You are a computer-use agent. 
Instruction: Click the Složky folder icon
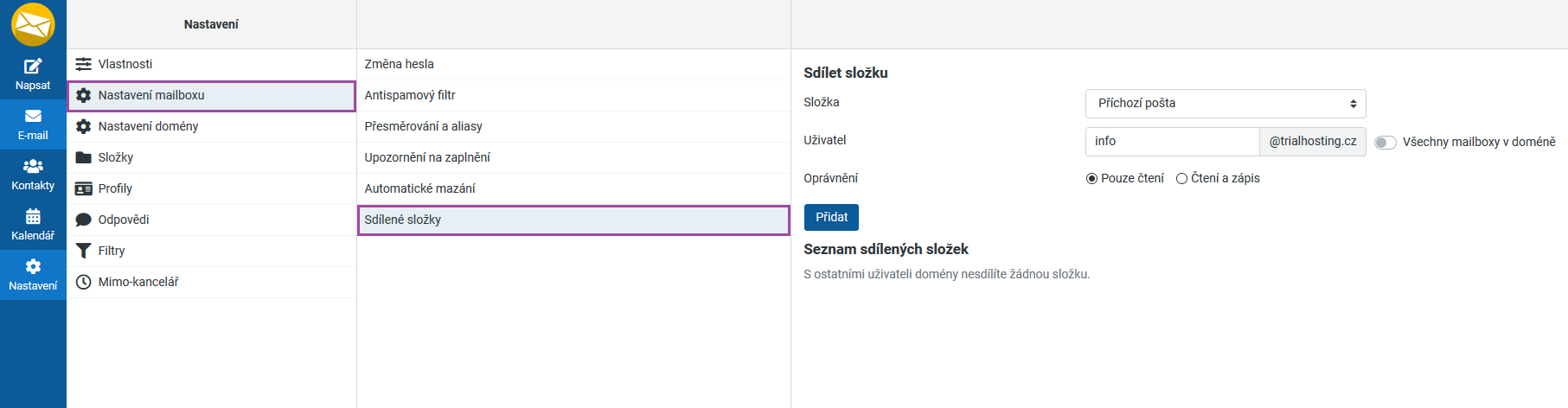click(x=83, y=157)
